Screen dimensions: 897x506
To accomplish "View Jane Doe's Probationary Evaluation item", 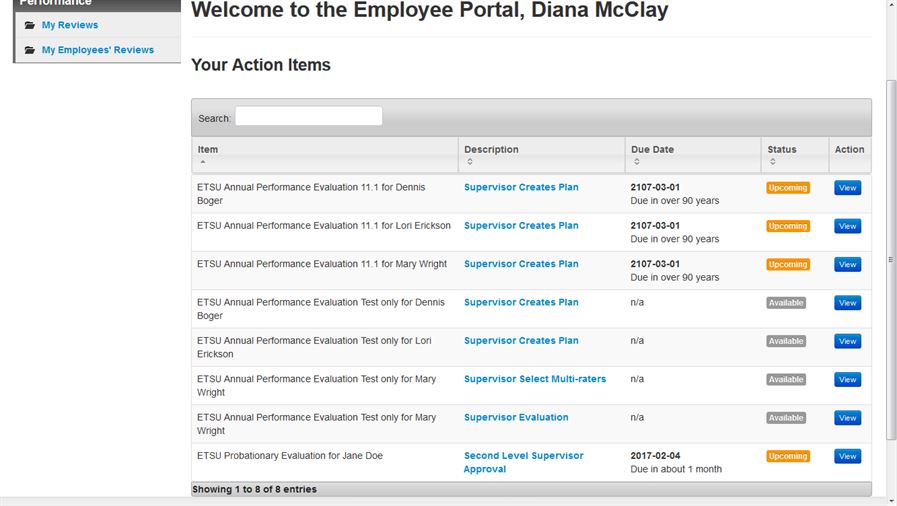I will pos(847,456).
